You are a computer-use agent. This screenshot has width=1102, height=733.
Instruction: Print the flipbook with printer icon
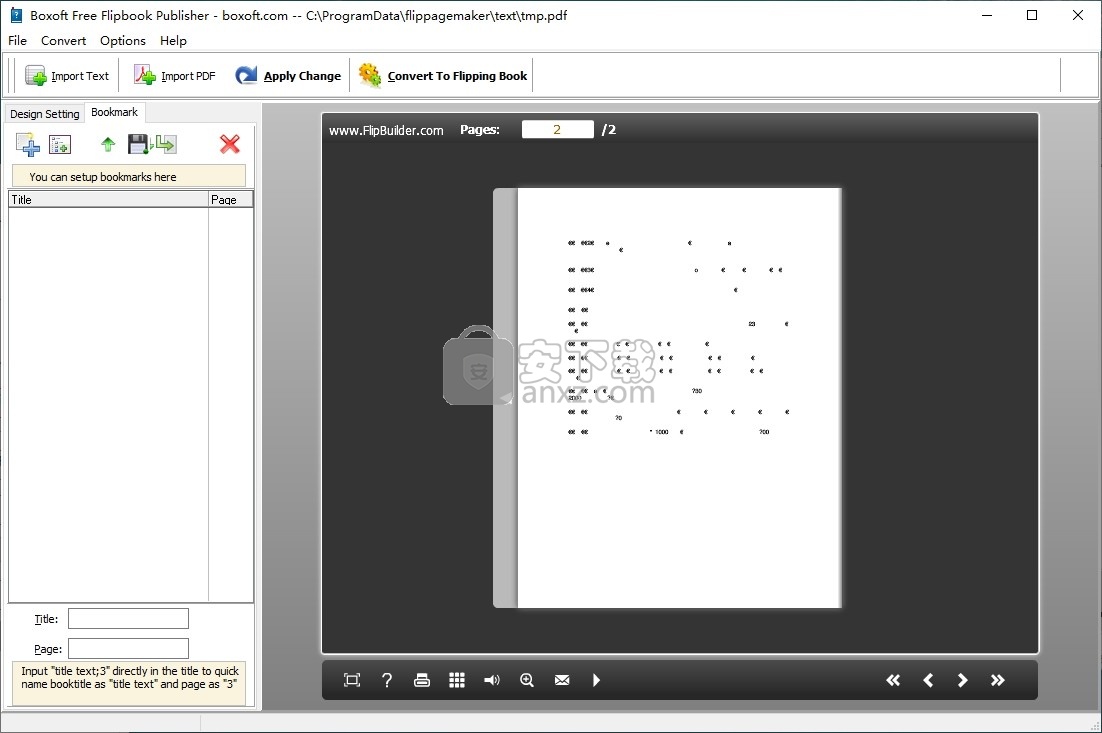click(422, 680)
